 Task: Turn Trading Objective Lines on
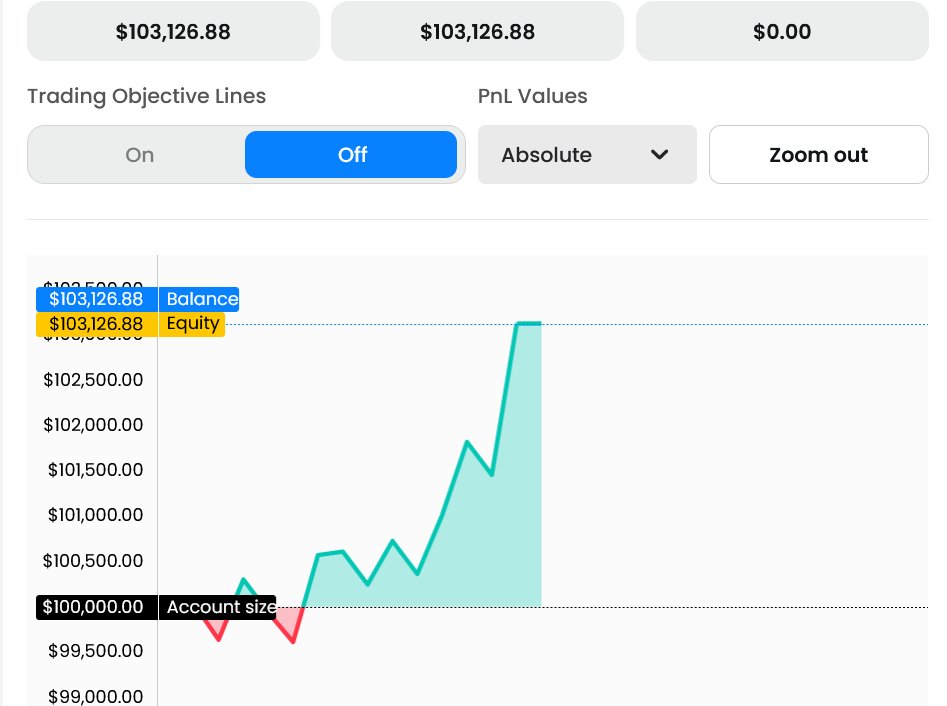point(140,155)
